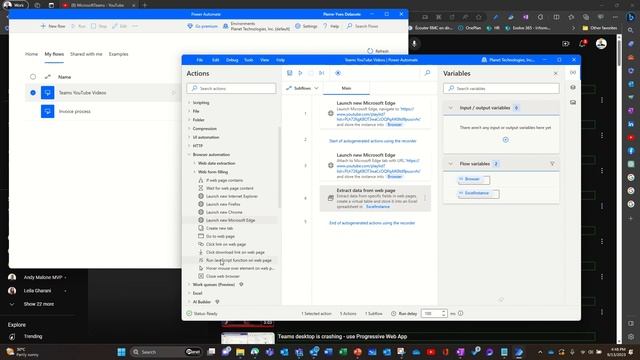Open Shared with me tab in console
The image size is (640, 360).
click(x=86, y=54)
